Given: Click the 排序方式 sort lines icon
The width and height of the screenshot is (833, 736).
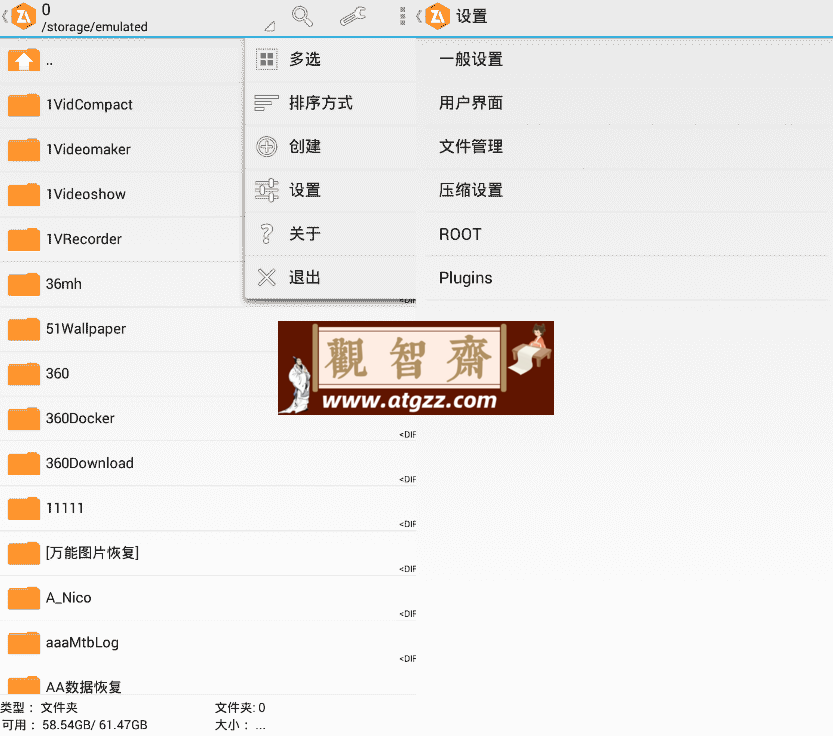Looking at the screenshot, I should [267, 103].
